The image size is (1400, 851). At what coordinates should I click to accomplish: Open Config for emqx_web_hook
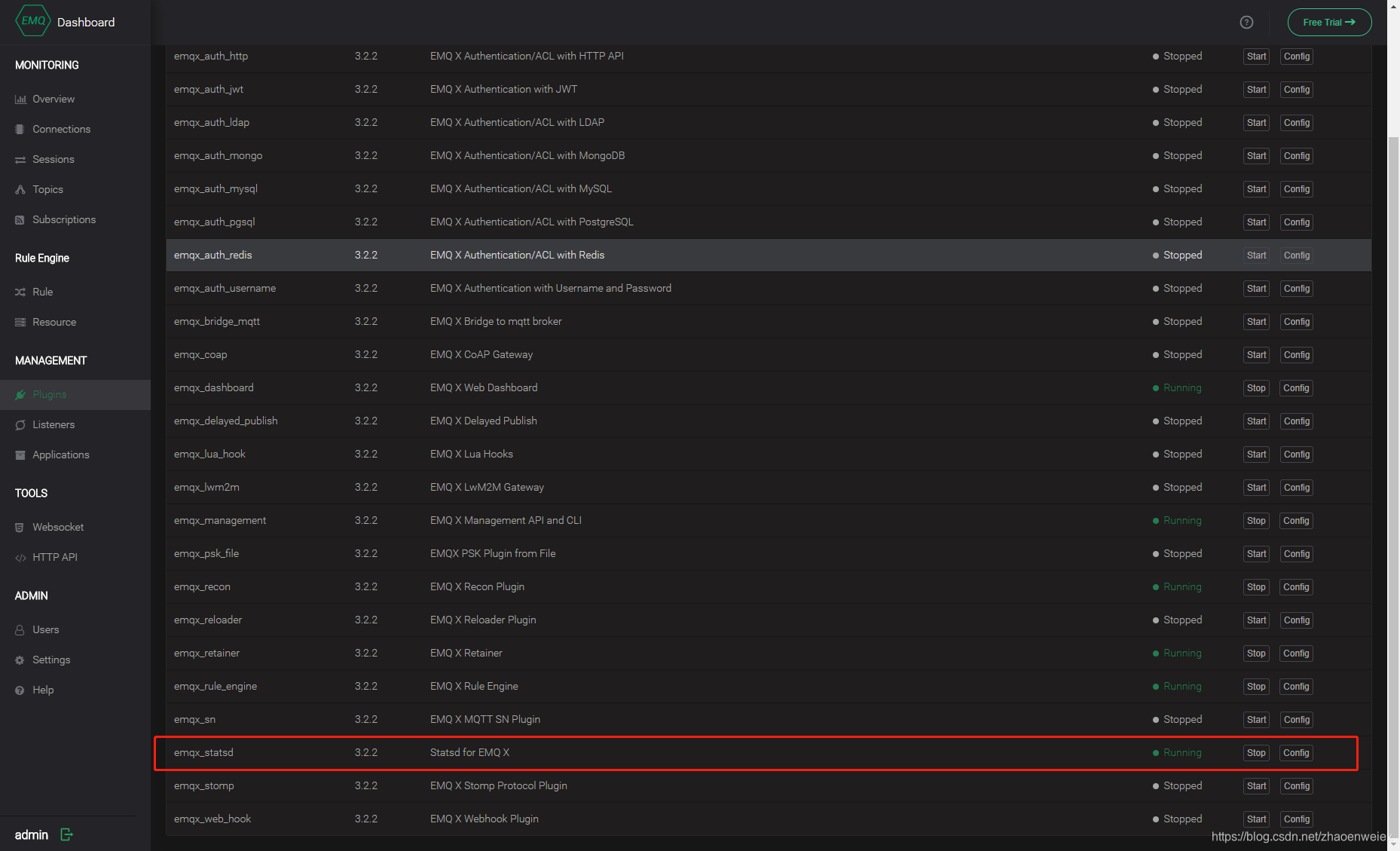(x=1297, y=819)
